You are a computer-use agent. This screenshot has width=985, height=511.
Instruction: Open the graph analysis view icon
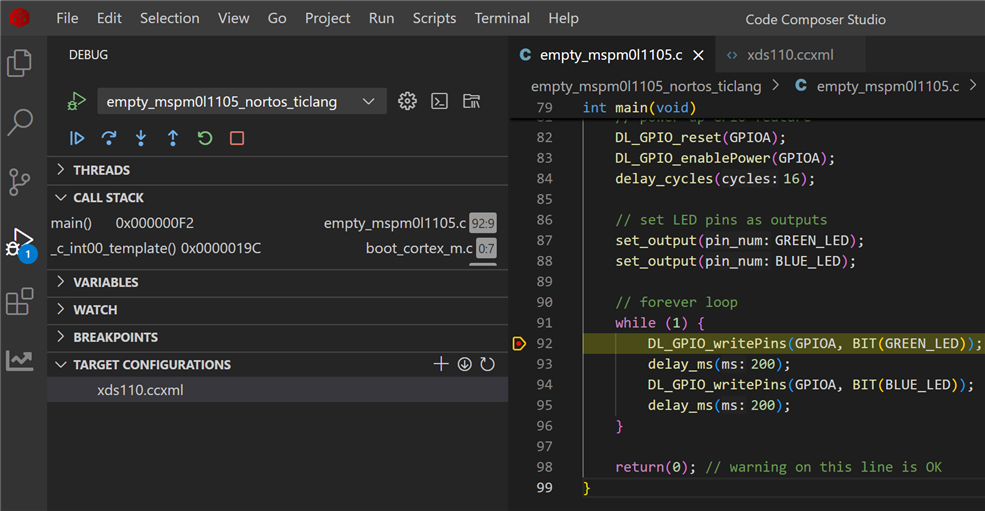(19, 360)
